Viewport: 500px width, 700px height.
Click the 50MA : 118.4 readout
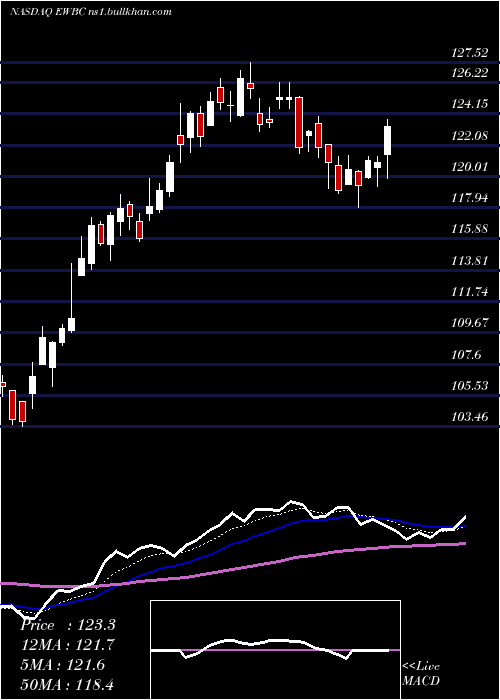tap(68, 684)
